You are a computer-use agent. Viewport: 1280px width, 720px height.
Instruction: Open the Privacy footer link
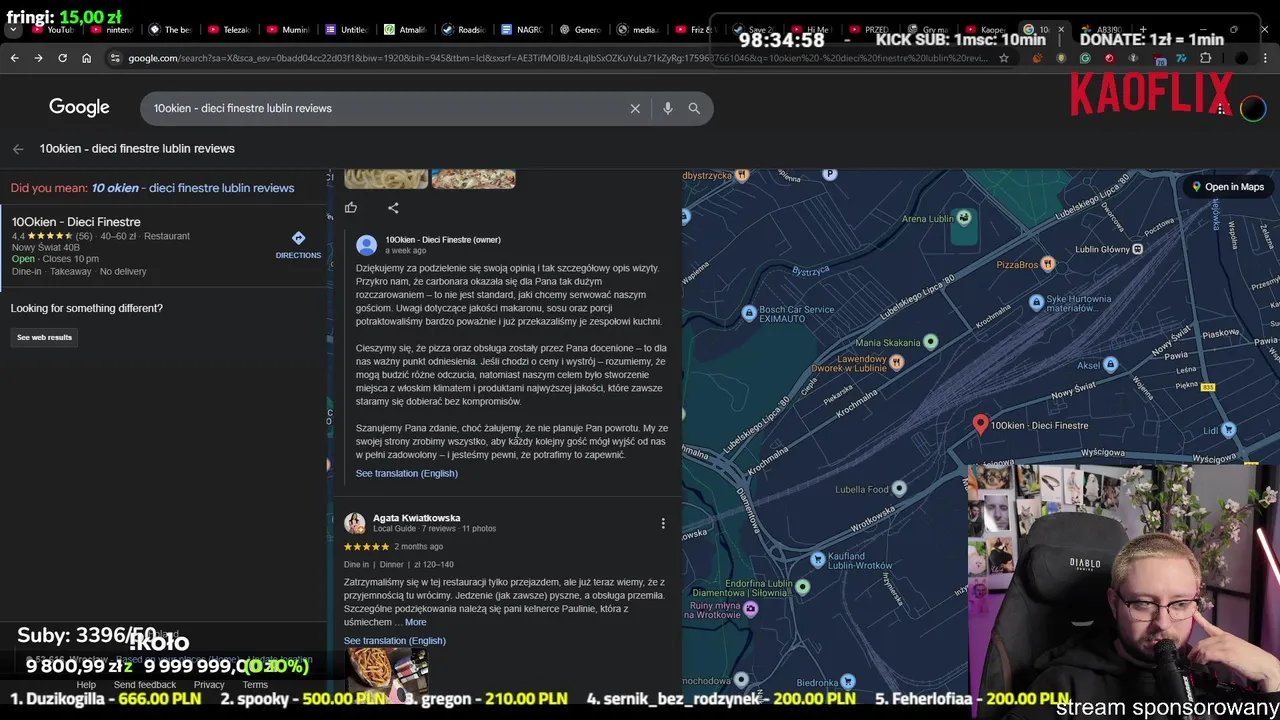tap(209, 685)
